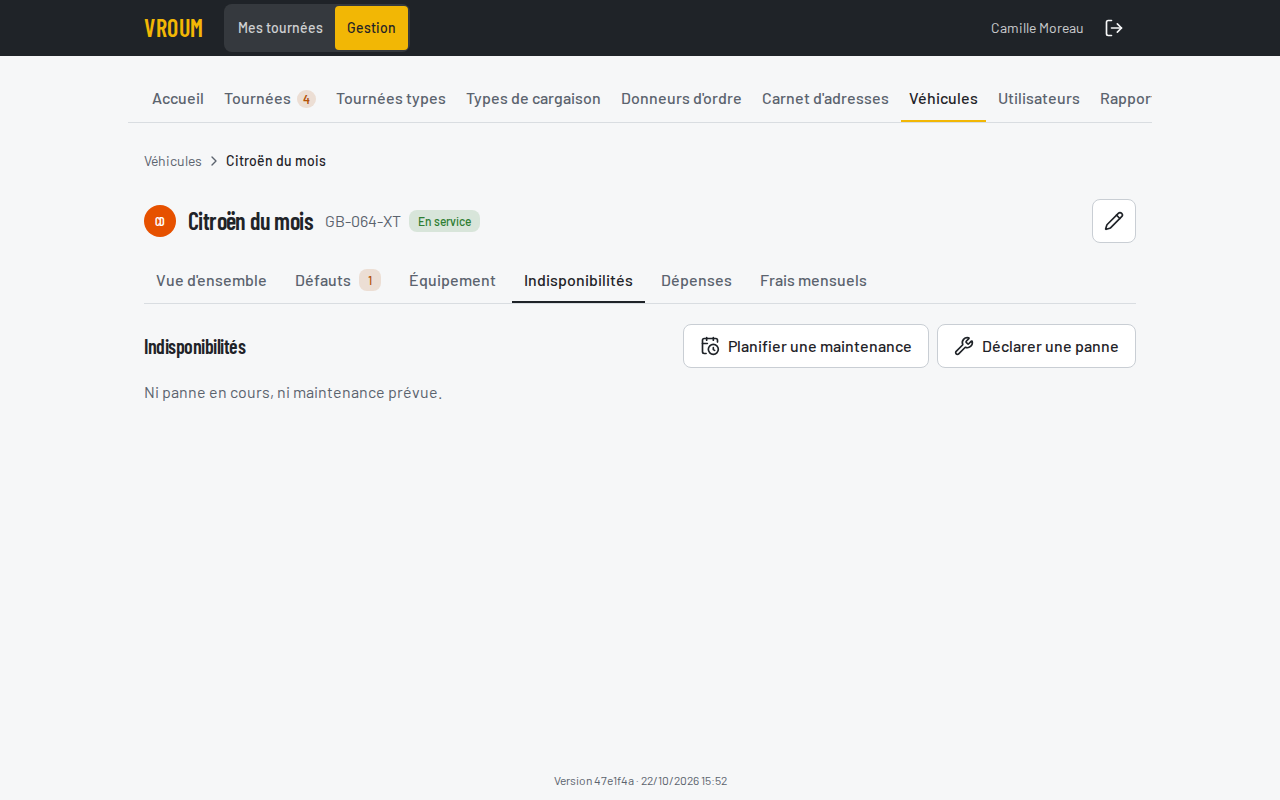Image resolution: width=1280 pixels, height=800 pixels.
Task: Click the orange vehicle avatar icon
Action: point(160,221)
